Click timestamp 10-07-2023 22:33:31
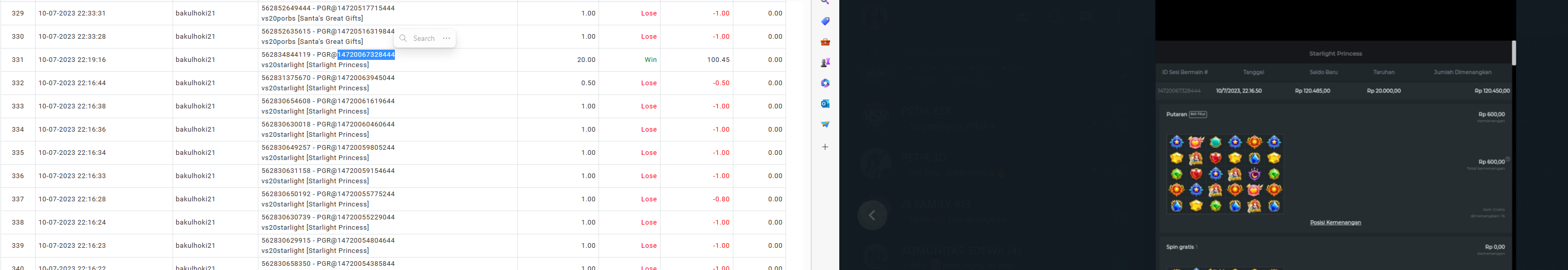 coord(72,13)
